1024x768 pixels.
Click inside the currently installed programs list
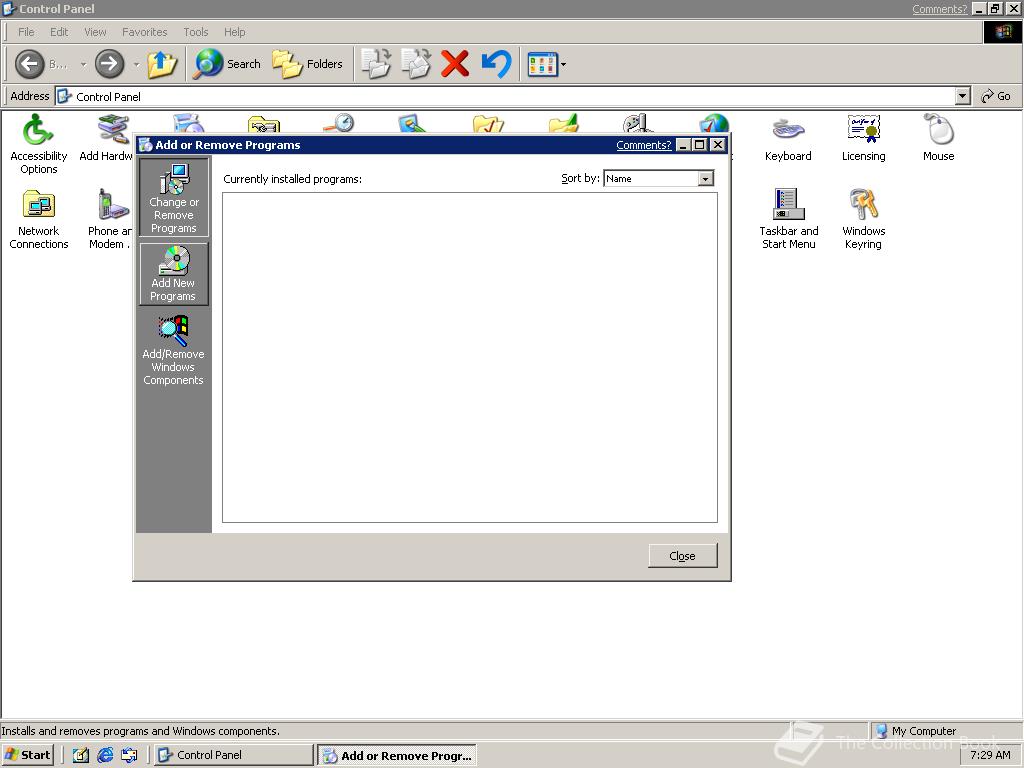pos(470,357)
